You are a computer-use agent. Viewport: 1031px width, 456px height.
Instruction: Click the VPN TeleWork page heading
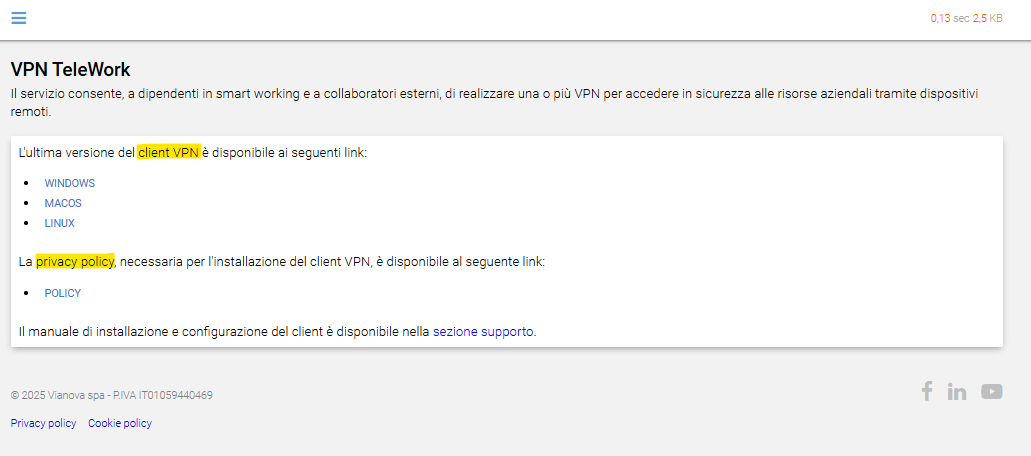[71, 70]
